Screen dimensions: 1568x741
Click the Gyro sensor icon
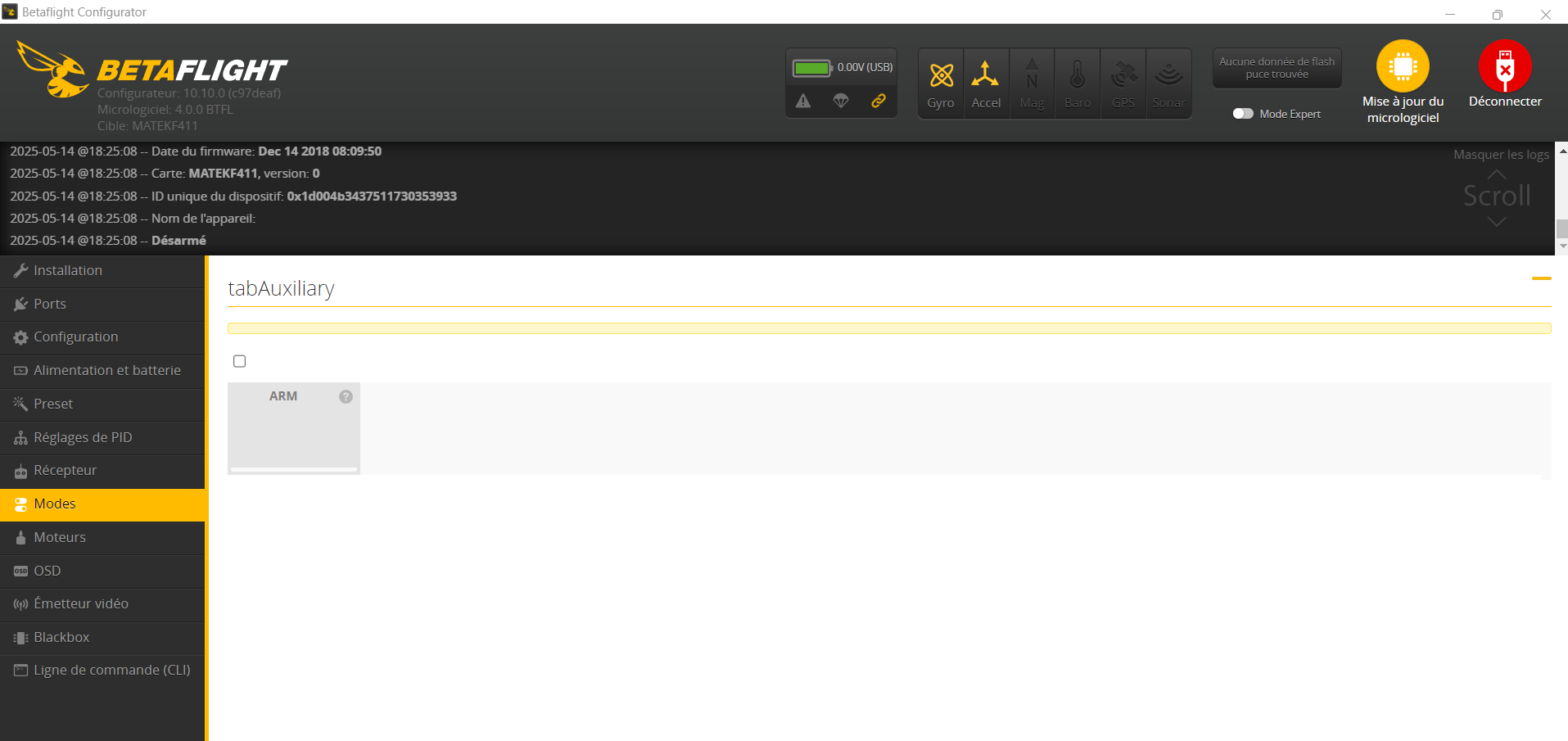click(x=941, y=76)
